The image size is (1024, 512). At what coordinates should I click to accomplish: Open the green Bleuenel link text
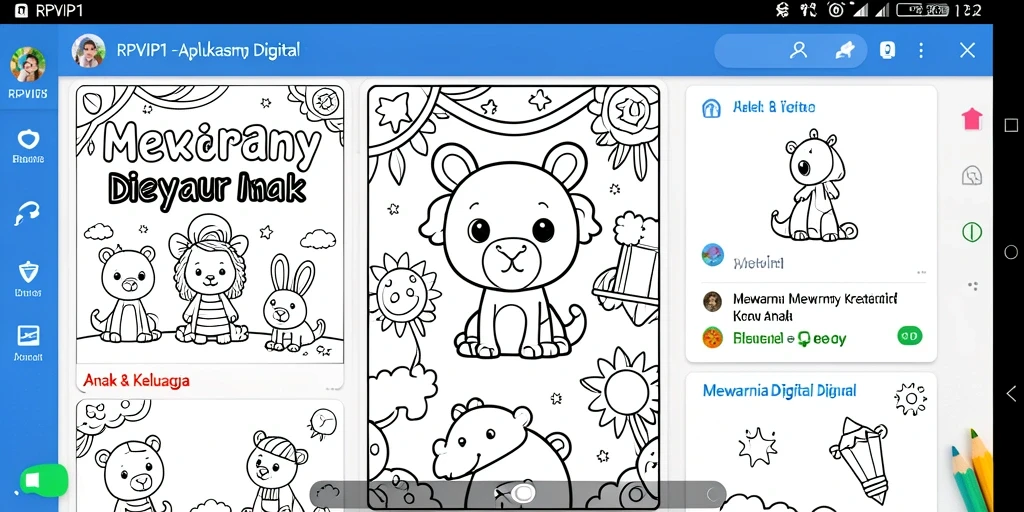tap(789, 338)
